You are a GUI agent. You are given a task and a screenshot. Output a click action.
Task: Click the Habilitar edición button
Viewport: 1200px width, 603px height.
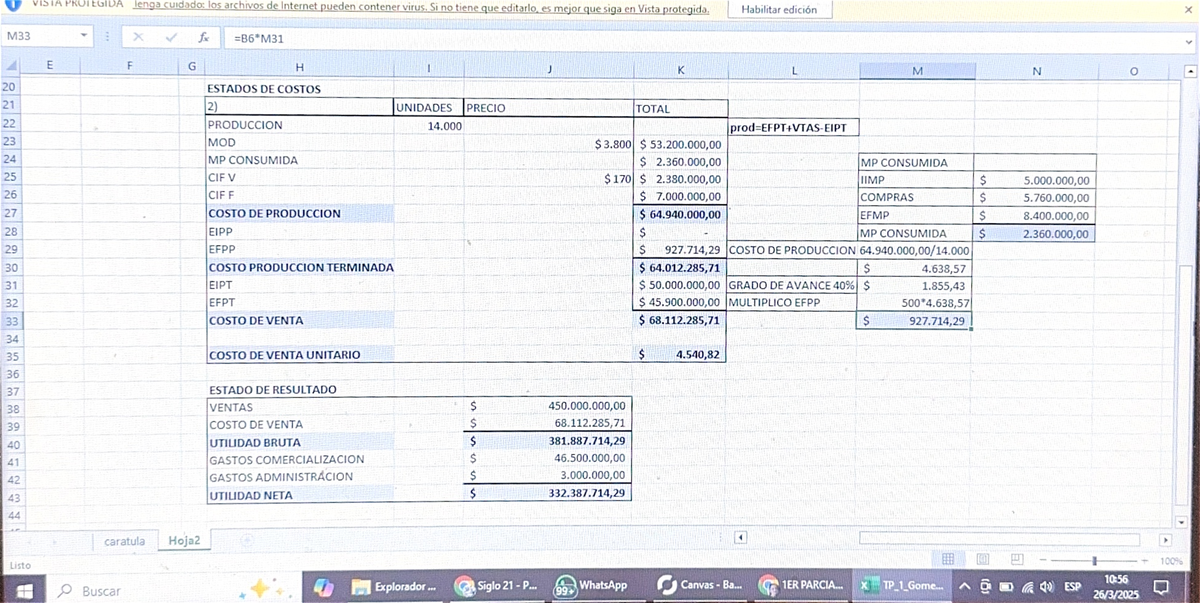pyautogui.click(x=779, y=9)
